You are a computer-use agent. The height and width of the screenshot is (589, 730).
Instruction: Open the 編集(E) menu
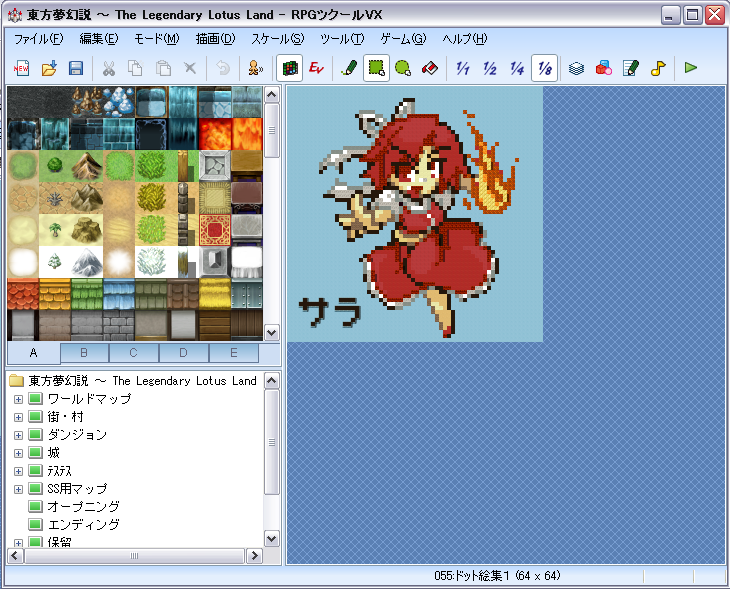tap(99, 39)
